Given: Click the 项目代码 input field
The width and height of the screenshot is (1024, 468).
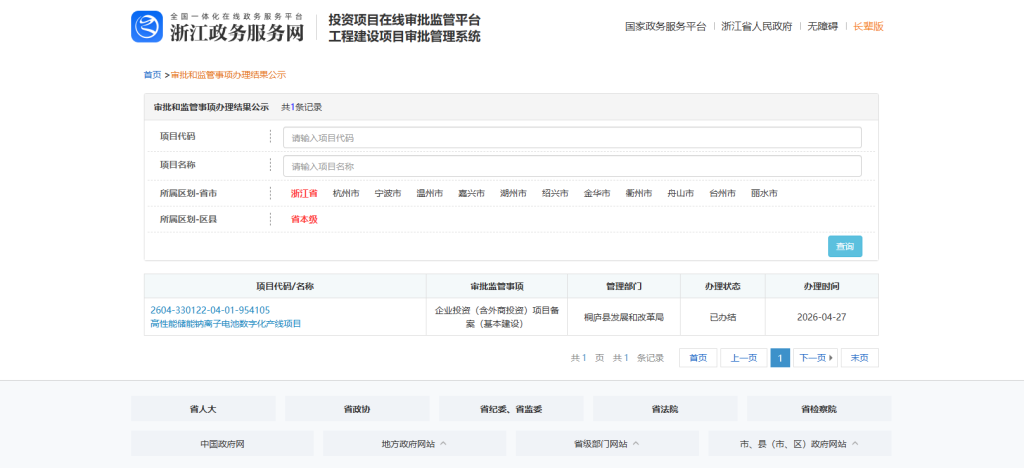Looking at the screenshot, I should click(x=572, y=138).
